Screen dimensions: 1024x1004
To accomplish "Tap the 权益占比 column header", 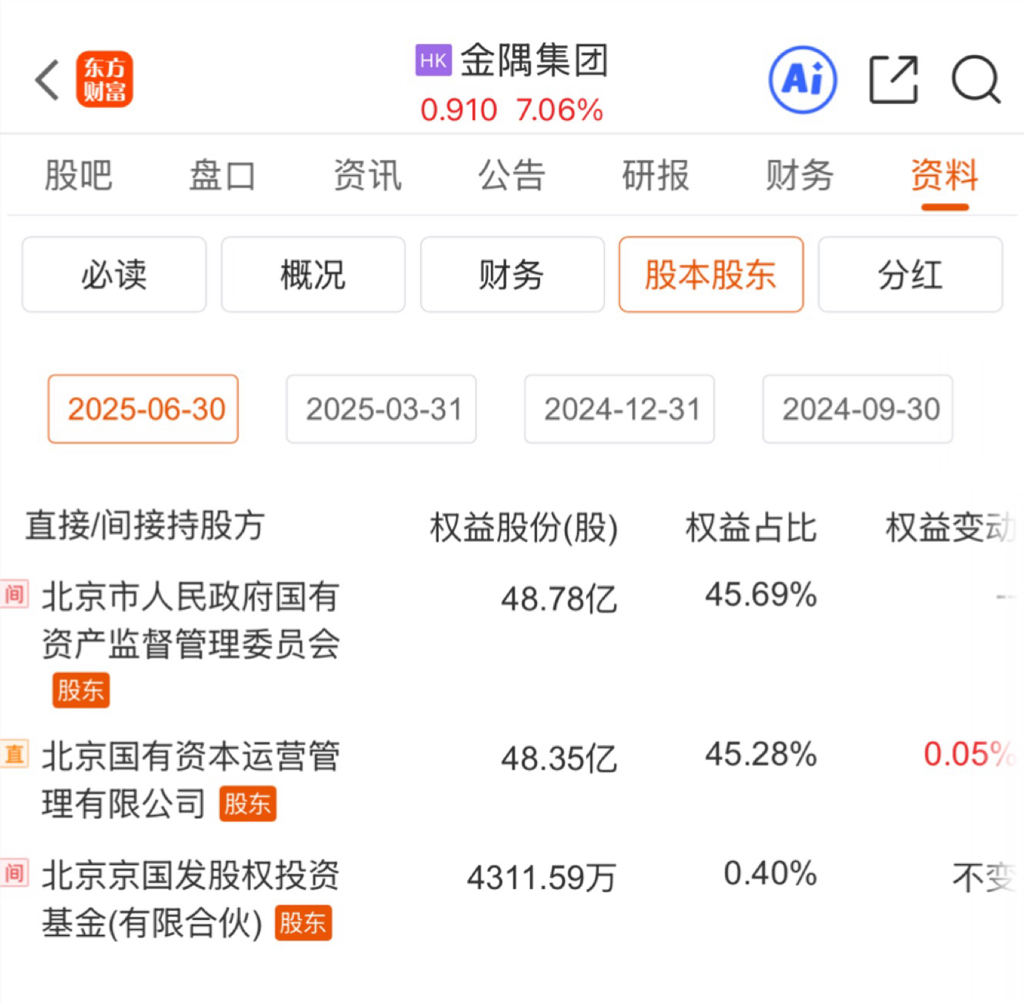I will [x=751, y=528].
